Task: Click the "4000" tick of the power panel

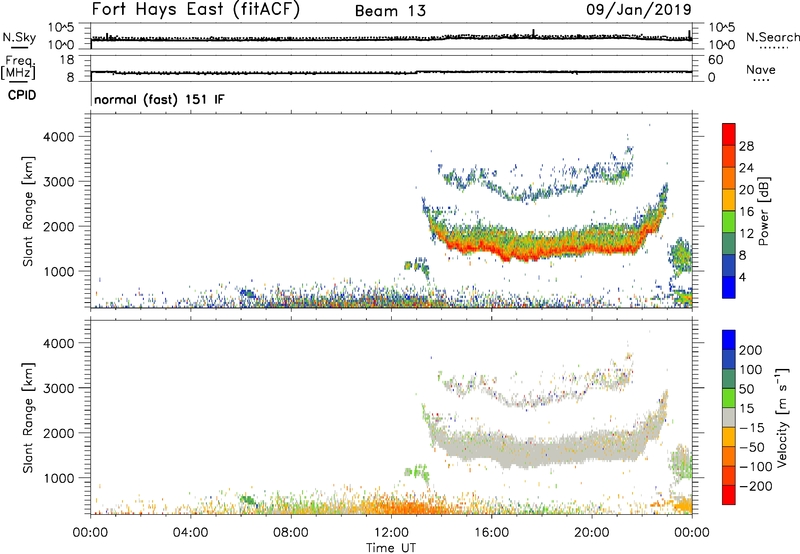Action: click(58, 137)
